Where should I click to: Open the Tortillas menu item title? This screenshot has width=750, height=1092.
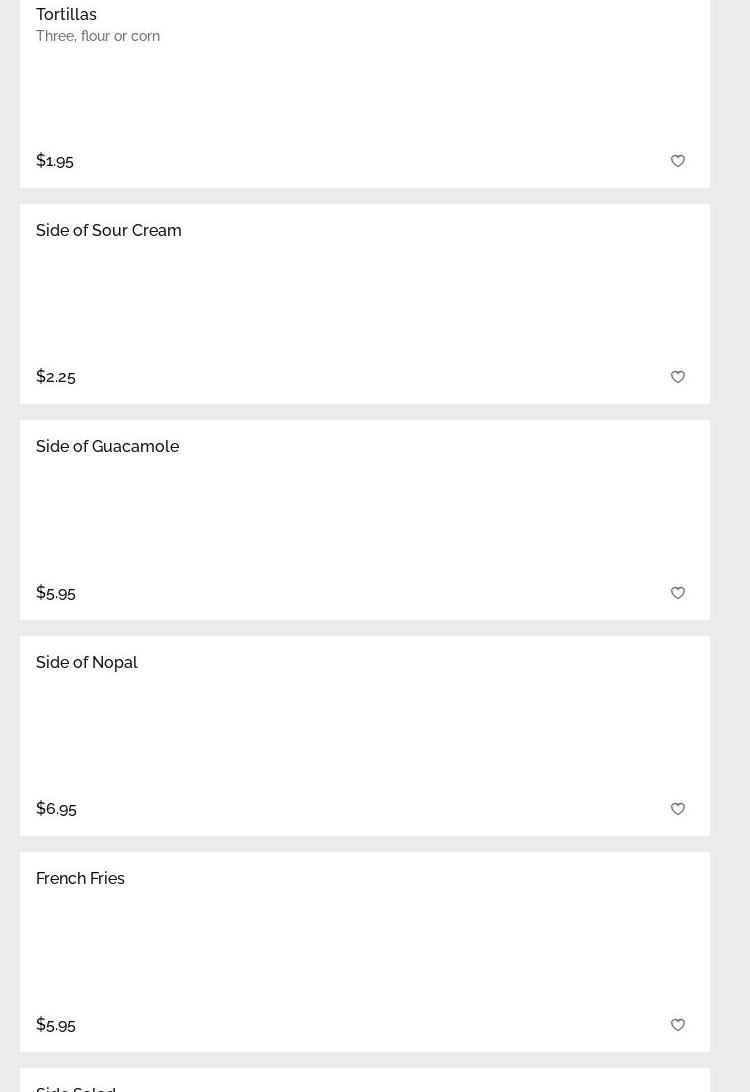66,14
